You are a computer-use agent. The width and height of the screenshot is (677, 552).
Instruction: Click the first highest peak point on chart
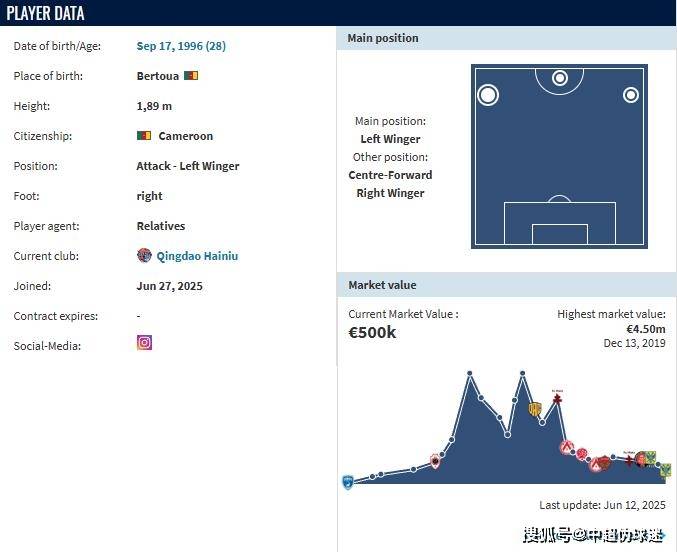tap(469, 374)
